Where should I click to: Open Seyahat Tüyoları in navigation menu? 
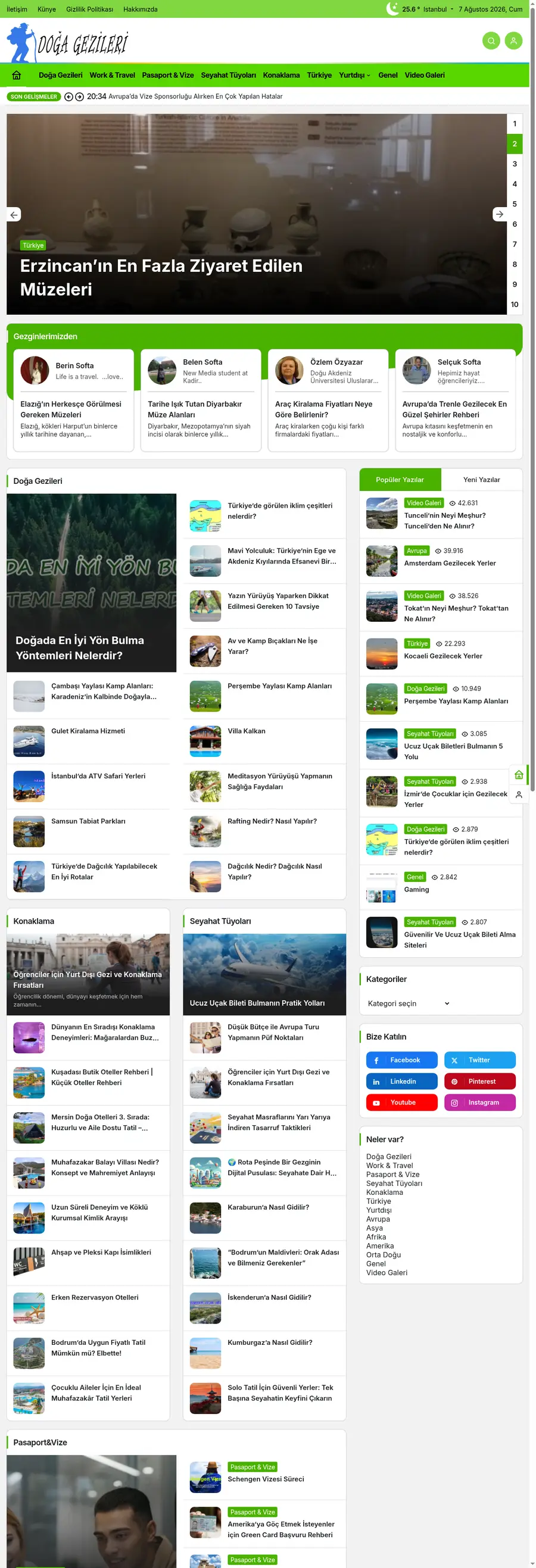click(x=229, y=76)
